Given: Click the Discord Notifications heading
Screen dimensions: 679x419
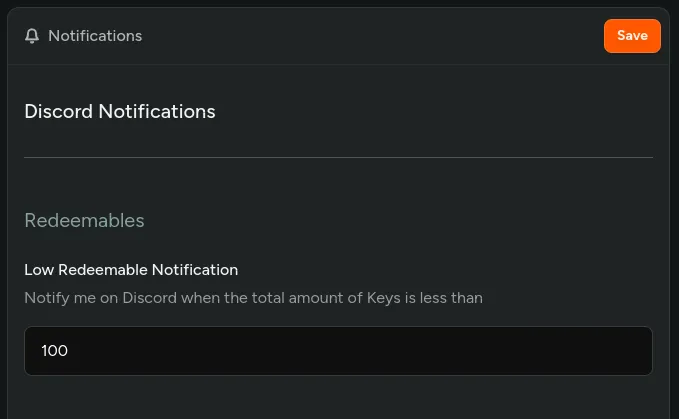Looking at the screenshot, I should pos(120,112).
